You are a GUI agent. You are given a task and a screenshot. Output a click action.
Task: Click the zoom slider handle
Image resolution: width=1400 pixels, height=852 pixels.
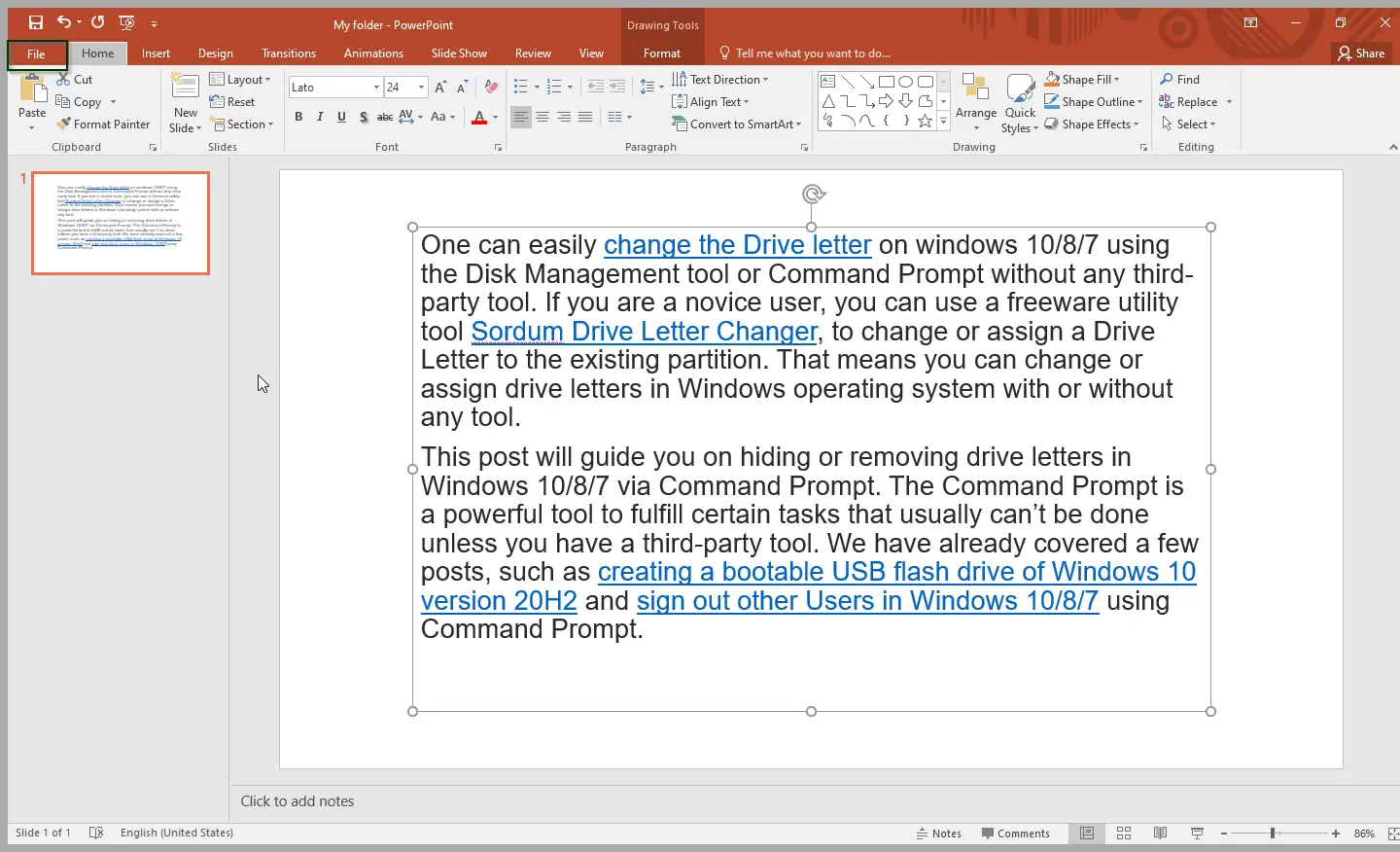(x=1272, y=834)
